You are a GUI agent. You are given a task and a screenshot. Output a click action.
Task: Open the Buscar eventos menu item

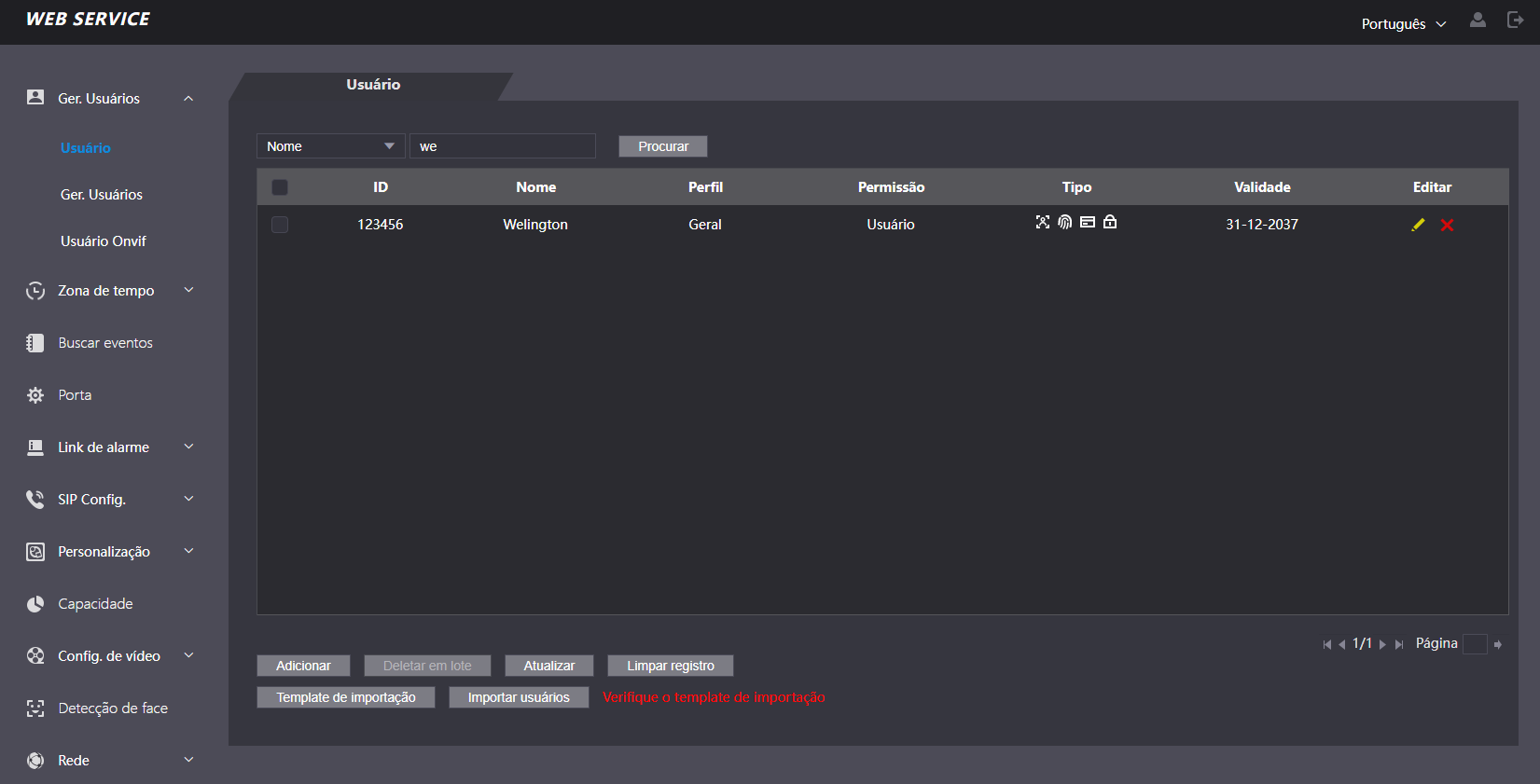[x=105, y=343]
